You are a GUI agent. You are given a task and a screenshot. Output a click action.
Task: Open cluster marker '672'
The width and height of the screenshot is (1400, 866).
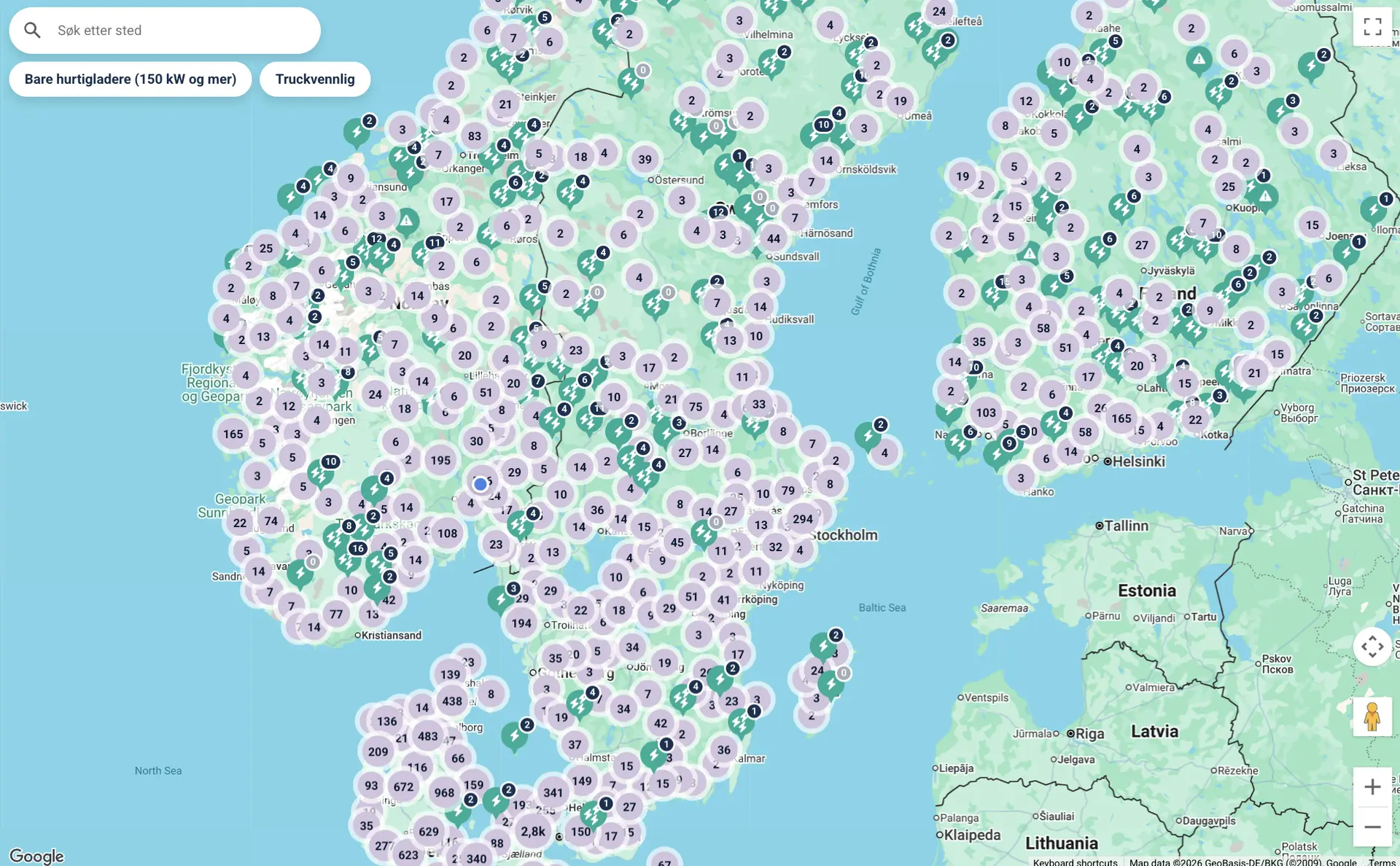(403, 787)
